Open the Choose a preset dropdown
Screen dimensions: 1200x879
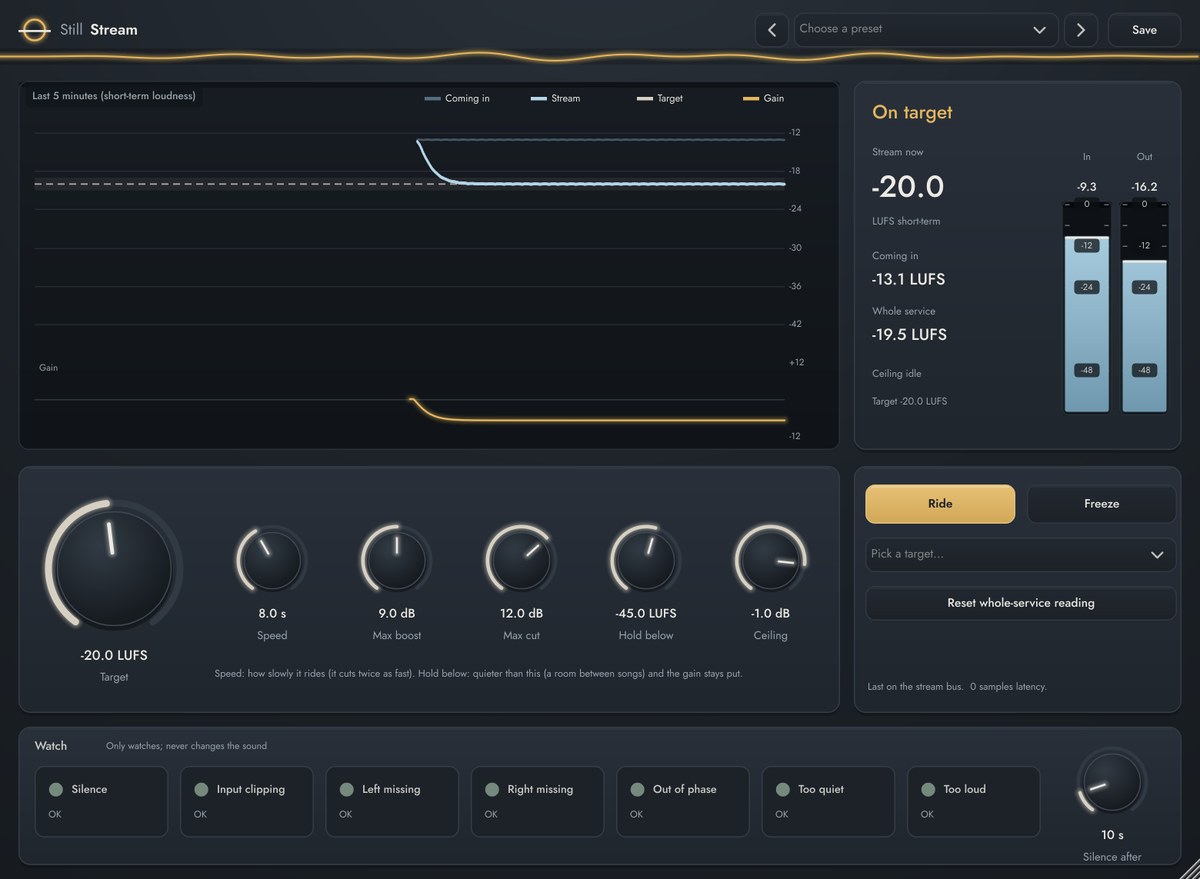coord(926,30)
